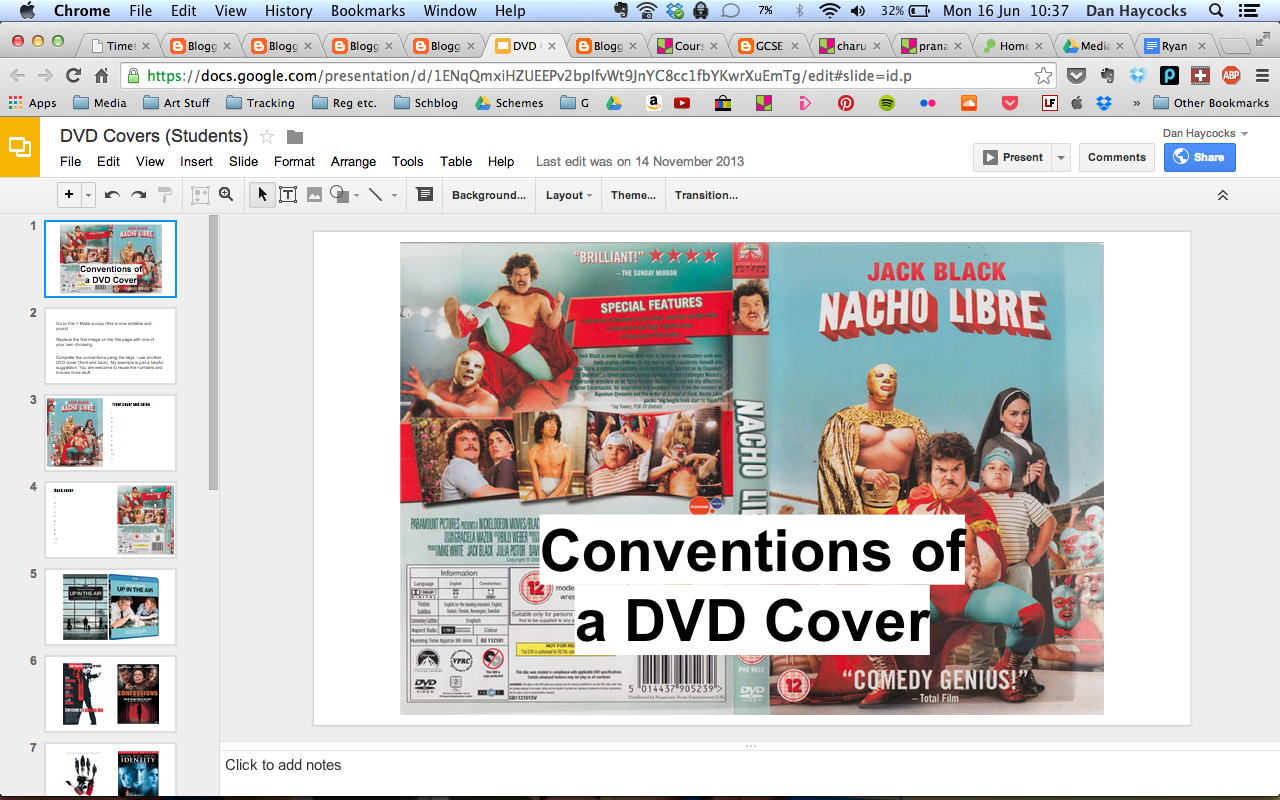Click the Chrome back arrow button
This screenshot has height=800, width=1280.
[x=18, y=76]
